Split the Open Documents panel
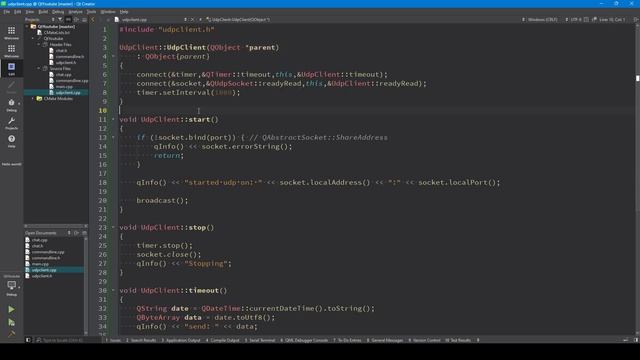Screen dimensions: 640x360 tap(76, 233)
